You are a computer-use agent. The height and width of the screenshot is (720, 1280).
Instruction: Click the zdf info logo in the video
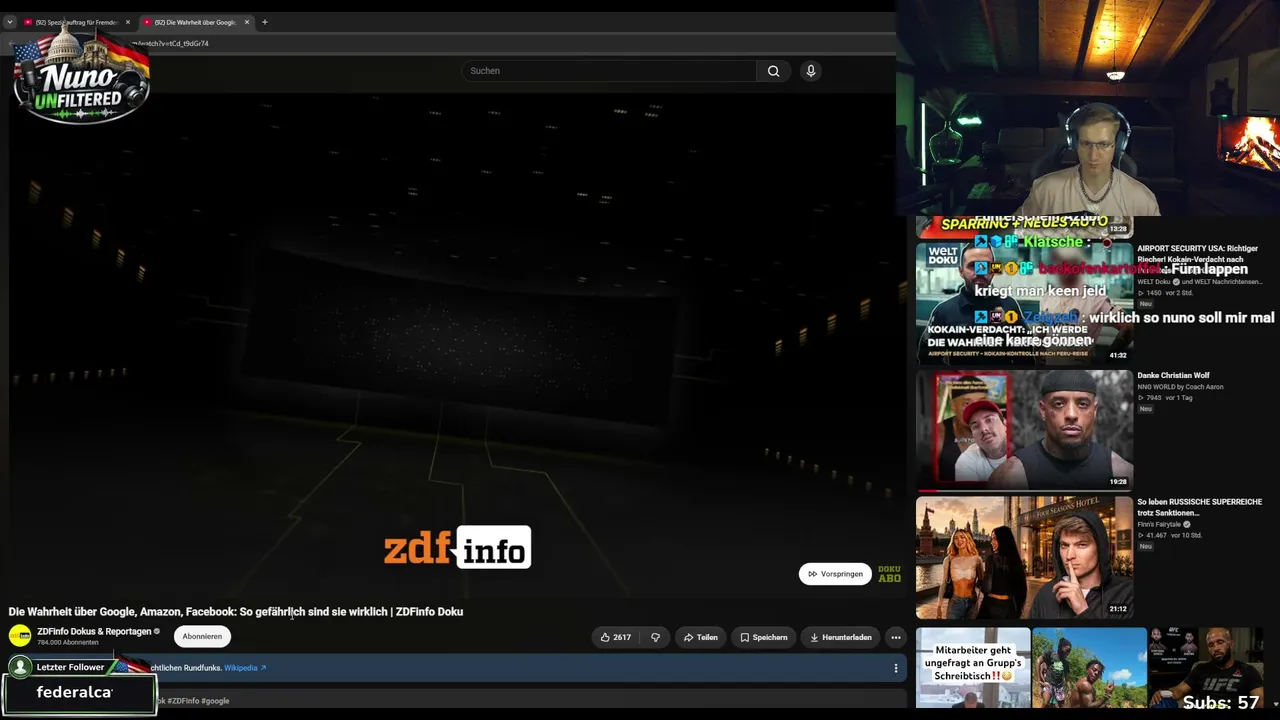(458, 548)
